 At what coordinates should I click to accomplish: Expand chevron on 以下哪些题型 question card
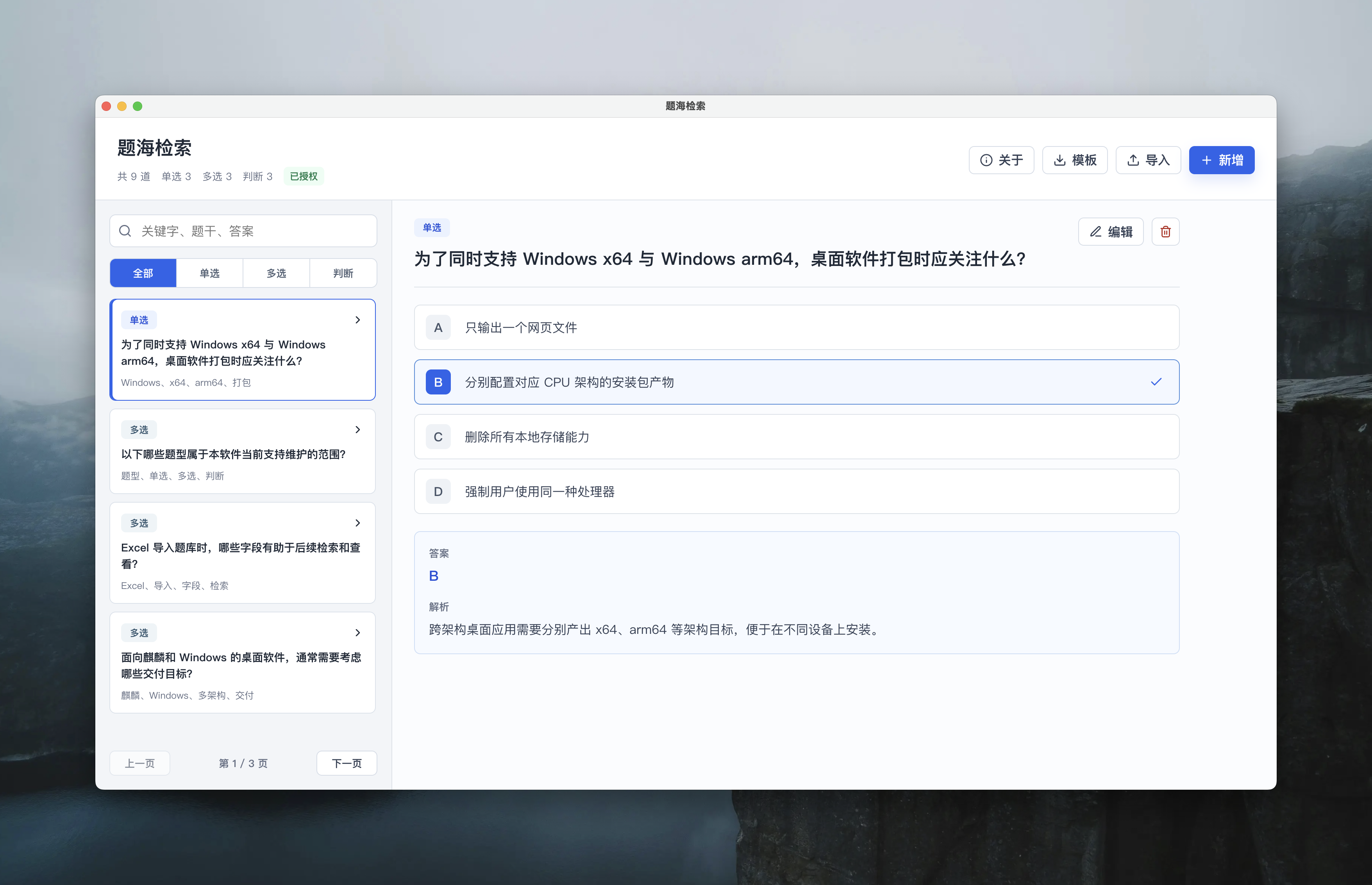coord(357,430)
